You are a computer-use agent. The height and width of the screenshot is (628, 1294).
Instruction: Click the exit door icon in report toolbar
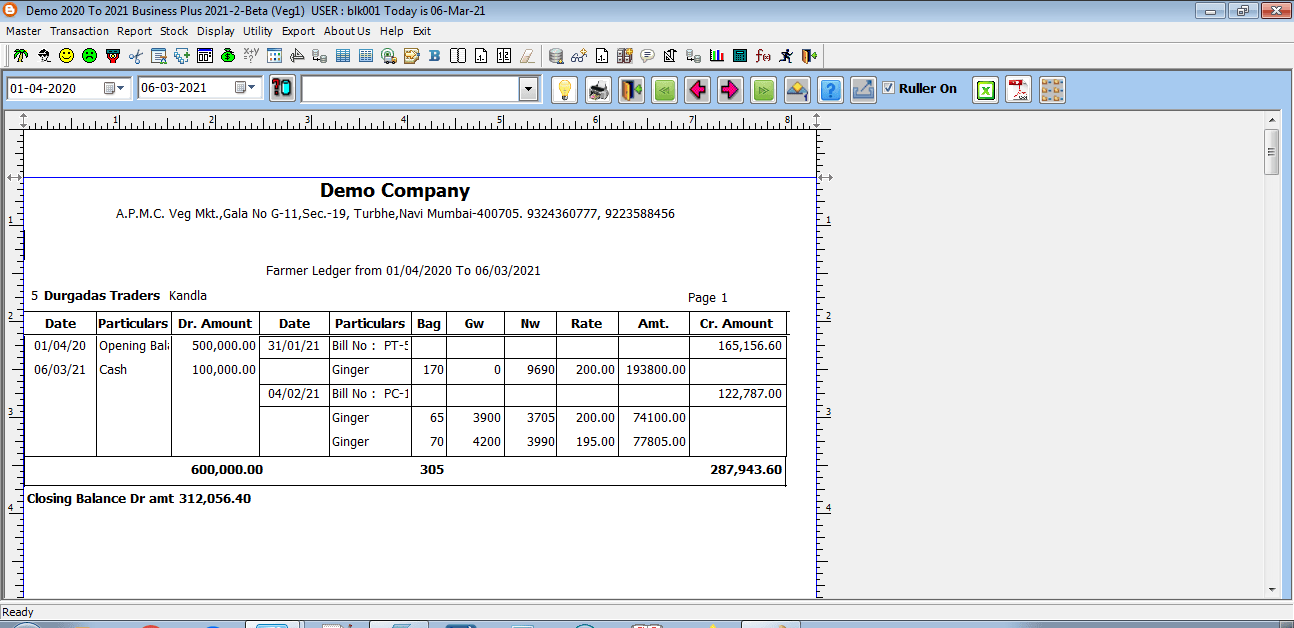click(x=631, y=90)
